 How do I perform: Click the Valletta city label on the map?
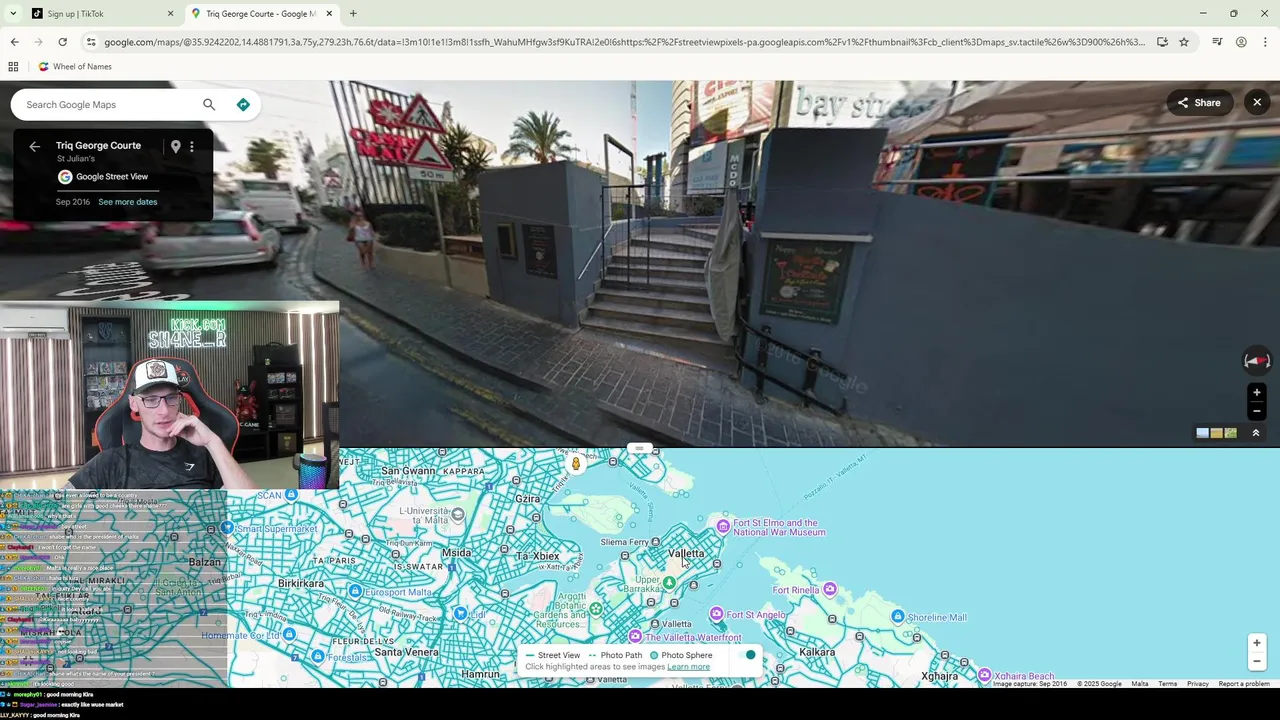pyautogui.click(x=686, y=553)
